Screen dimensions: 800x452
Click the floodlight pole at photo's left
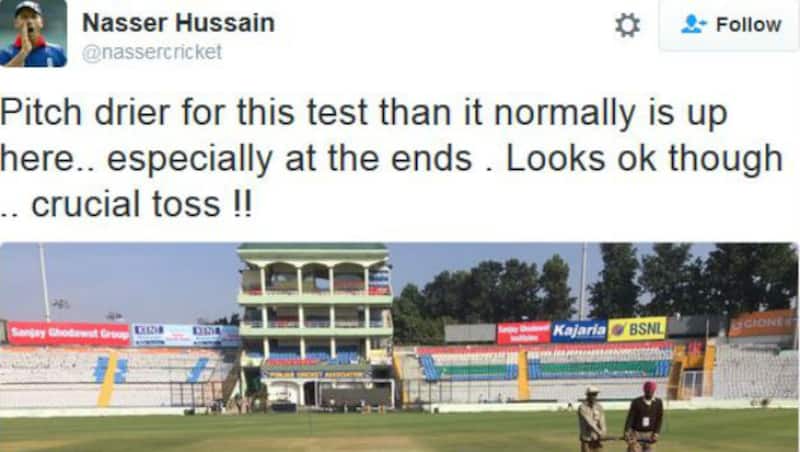click(45, 282)
